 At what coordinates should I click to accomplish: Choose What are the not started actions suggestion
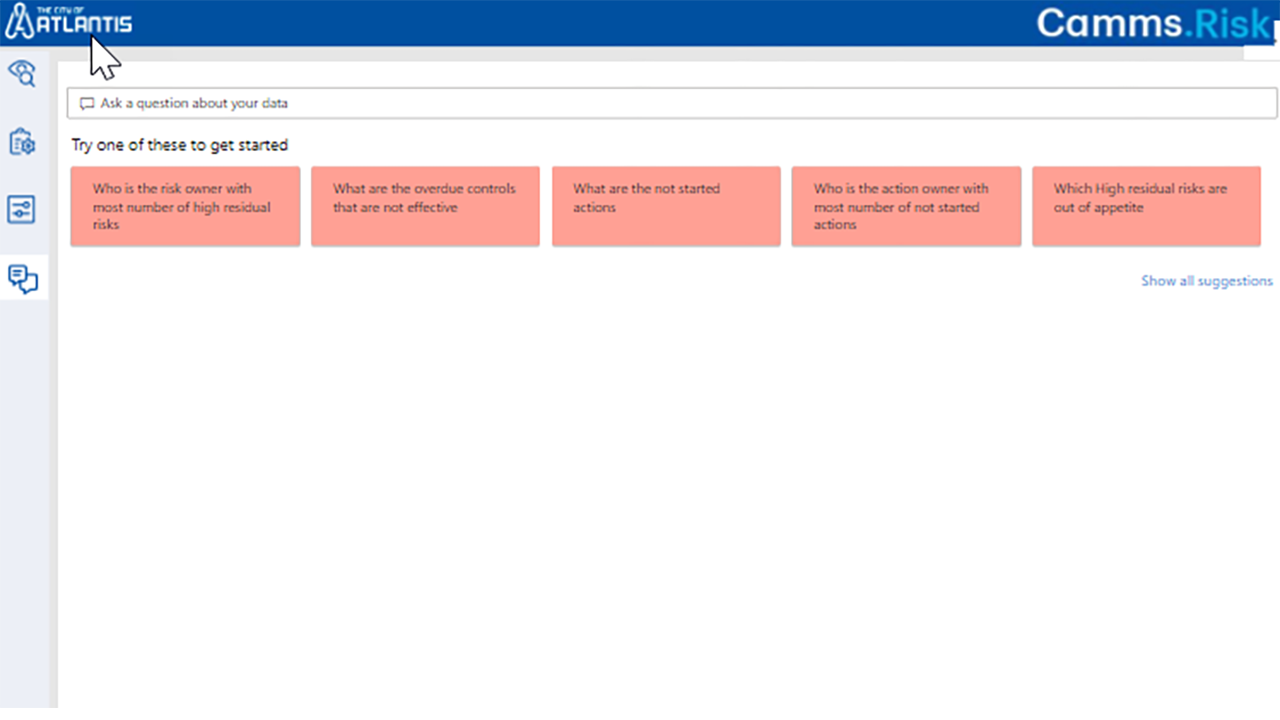coord(666,206)
